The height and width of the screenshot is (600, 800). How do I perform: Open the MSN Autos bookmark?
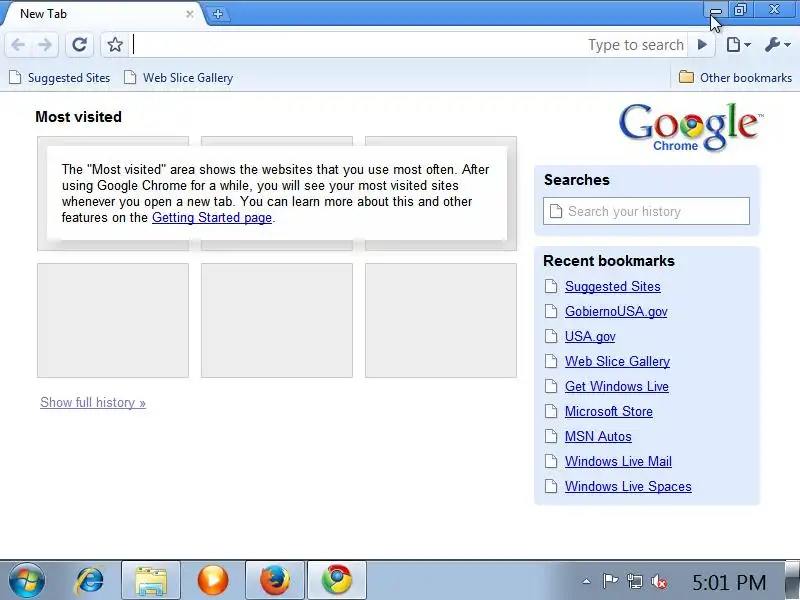pyautogui.click(x=598, y=436)
